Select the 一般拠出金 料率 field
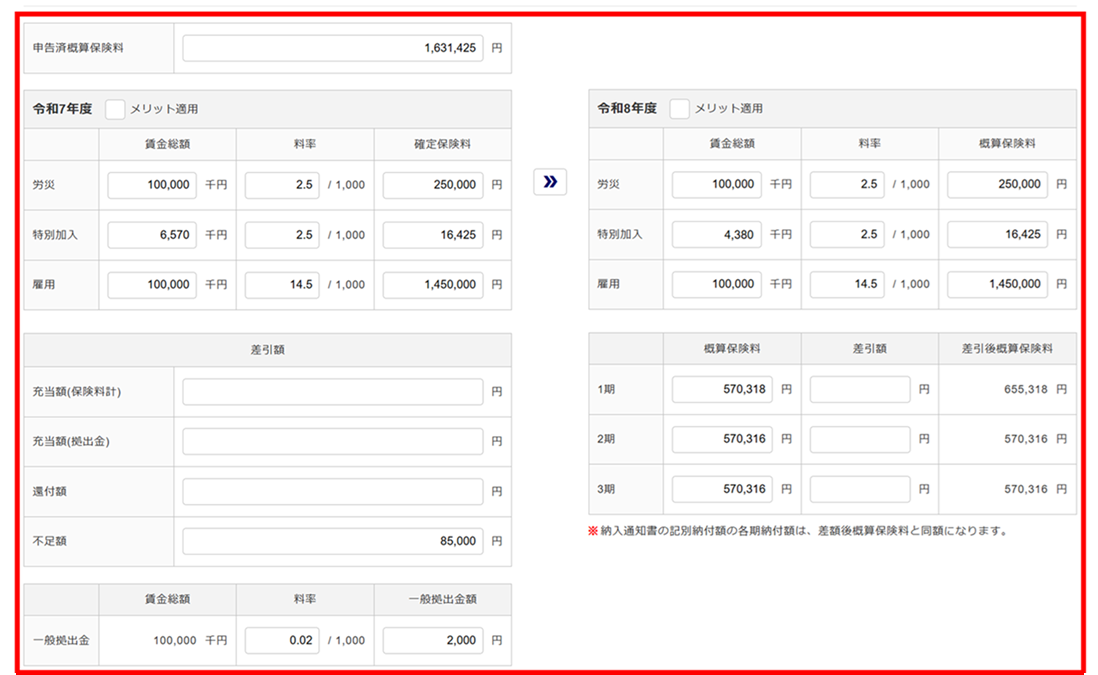The image size is (1098, 675). 281,640
